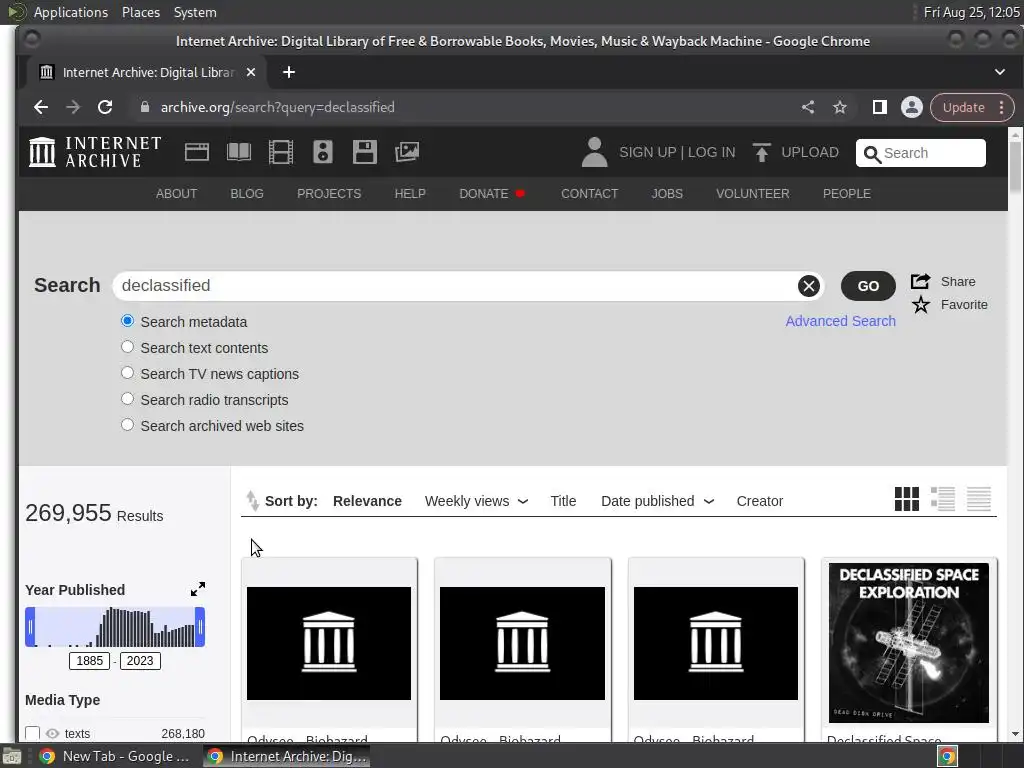
Task: Select Search TV news captions option
Action: click(127, 373)
